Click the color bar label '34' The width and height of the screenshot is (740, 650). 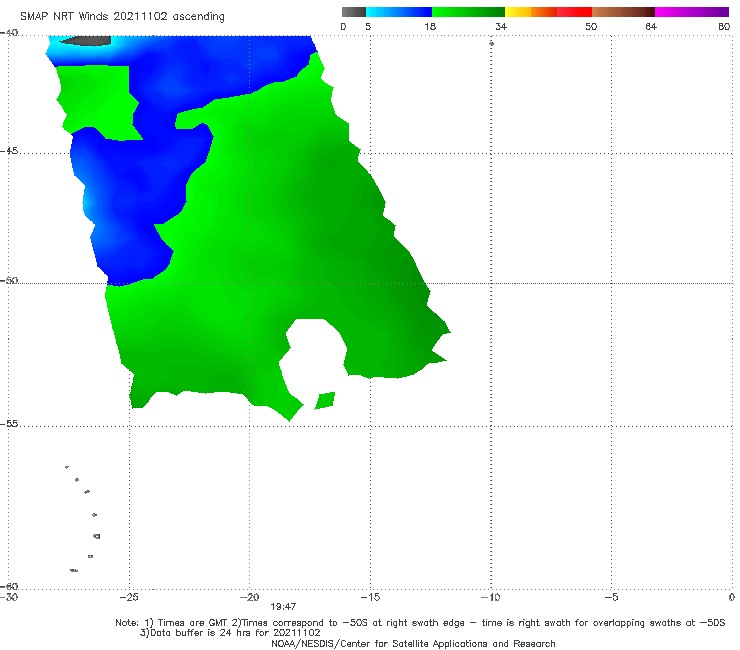(501, 26)
